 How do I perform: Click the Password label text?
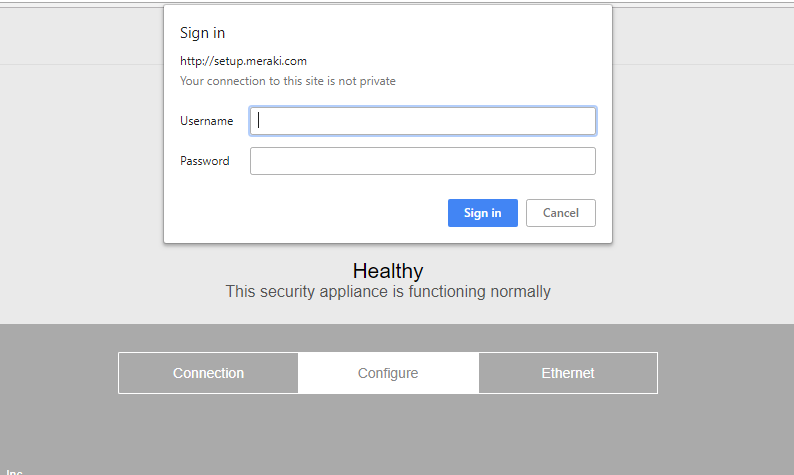pos(204,161)
